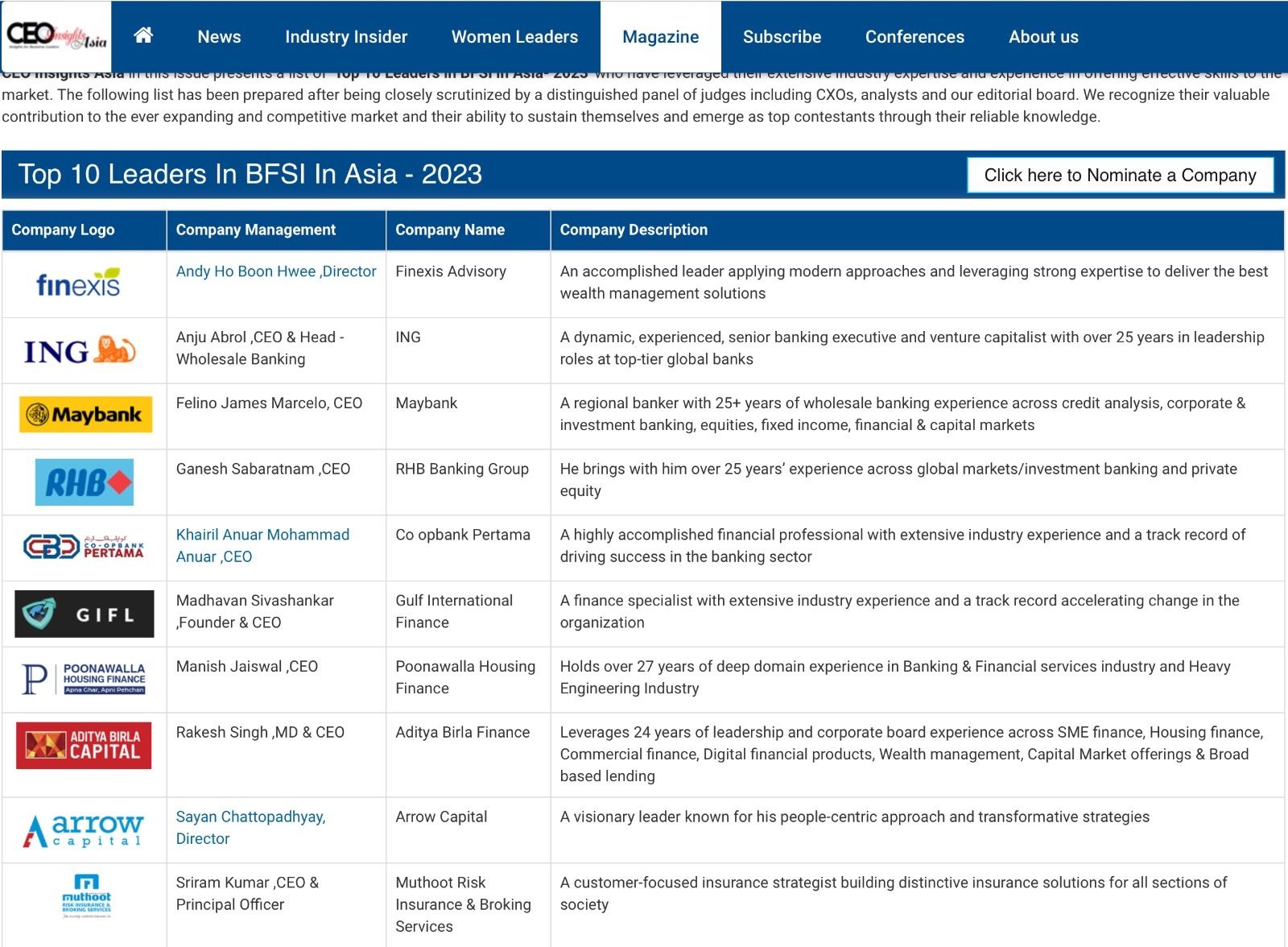
Task: Click Sriram Kumar CEO & Principal Officer cell
Action: [x=276, y=905]
